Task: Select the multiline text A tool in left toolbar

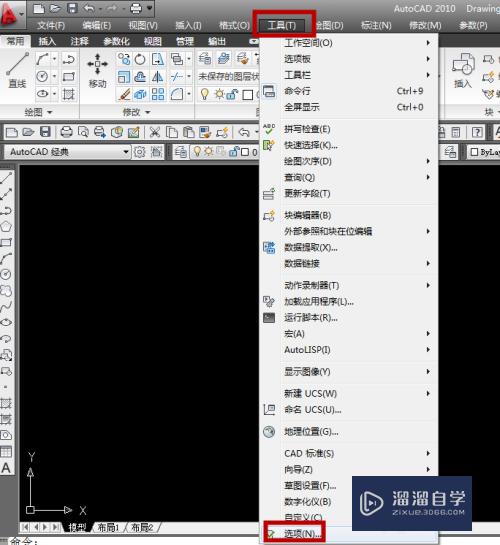Action: [x=6, y=468]
